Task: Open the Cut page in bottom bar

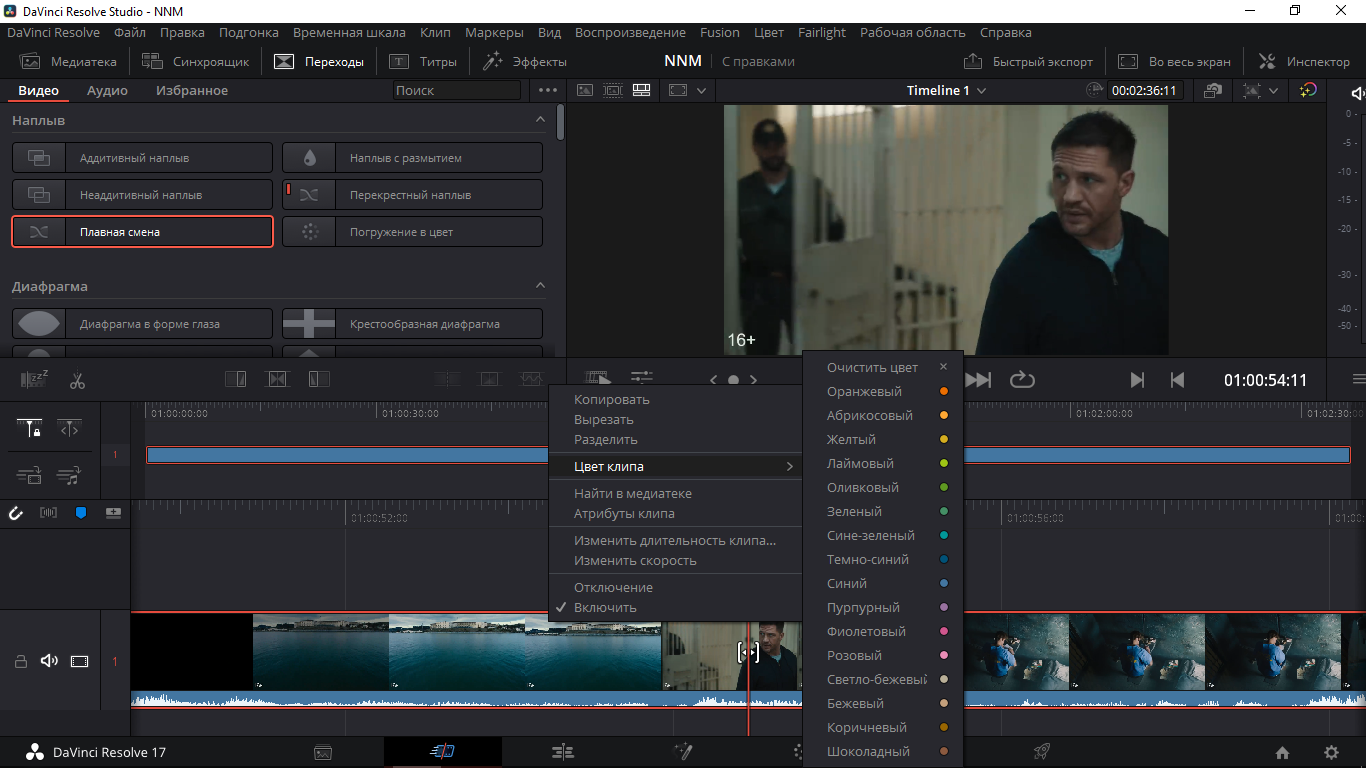Action: 442,752
